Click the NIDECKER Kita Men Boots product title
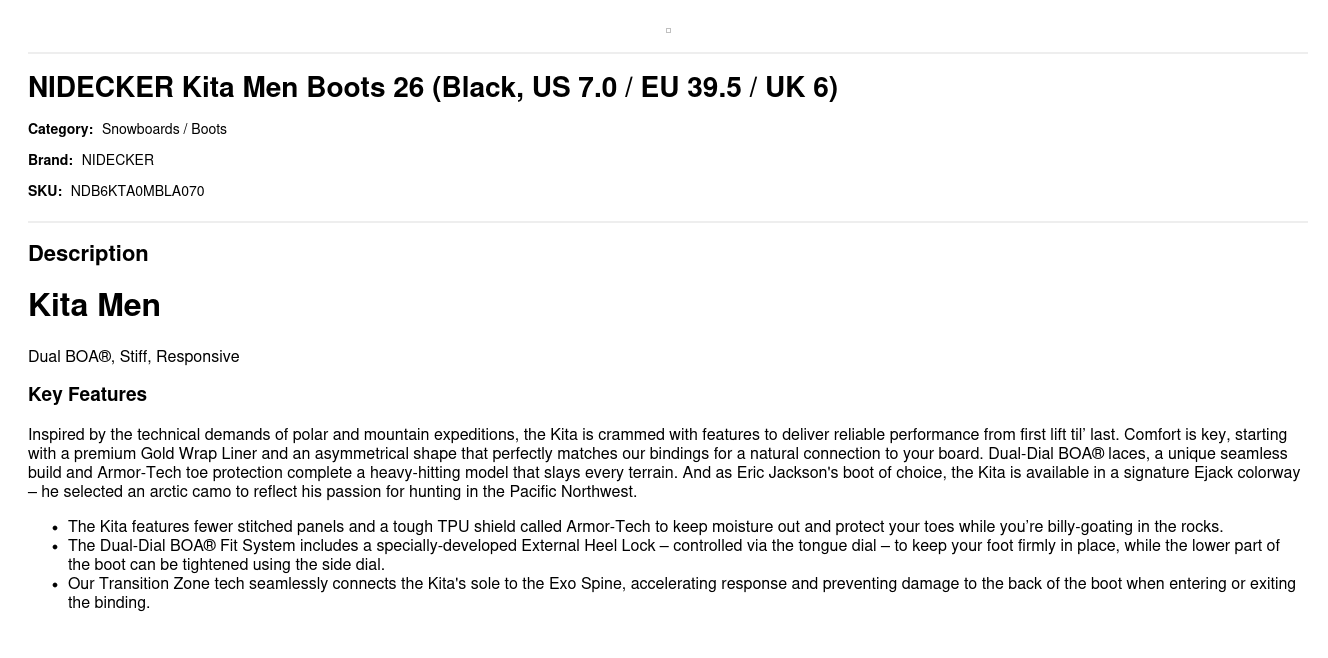Viewport: 1328px width, 658px height. tap(432, 88)
